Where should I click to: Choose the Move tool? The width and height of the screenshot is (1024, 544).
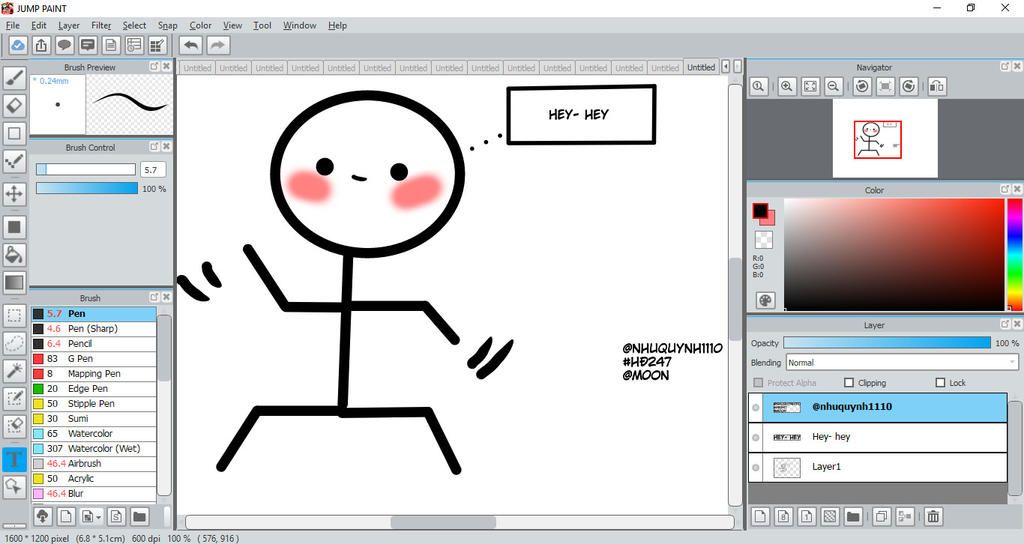(15, 194)
